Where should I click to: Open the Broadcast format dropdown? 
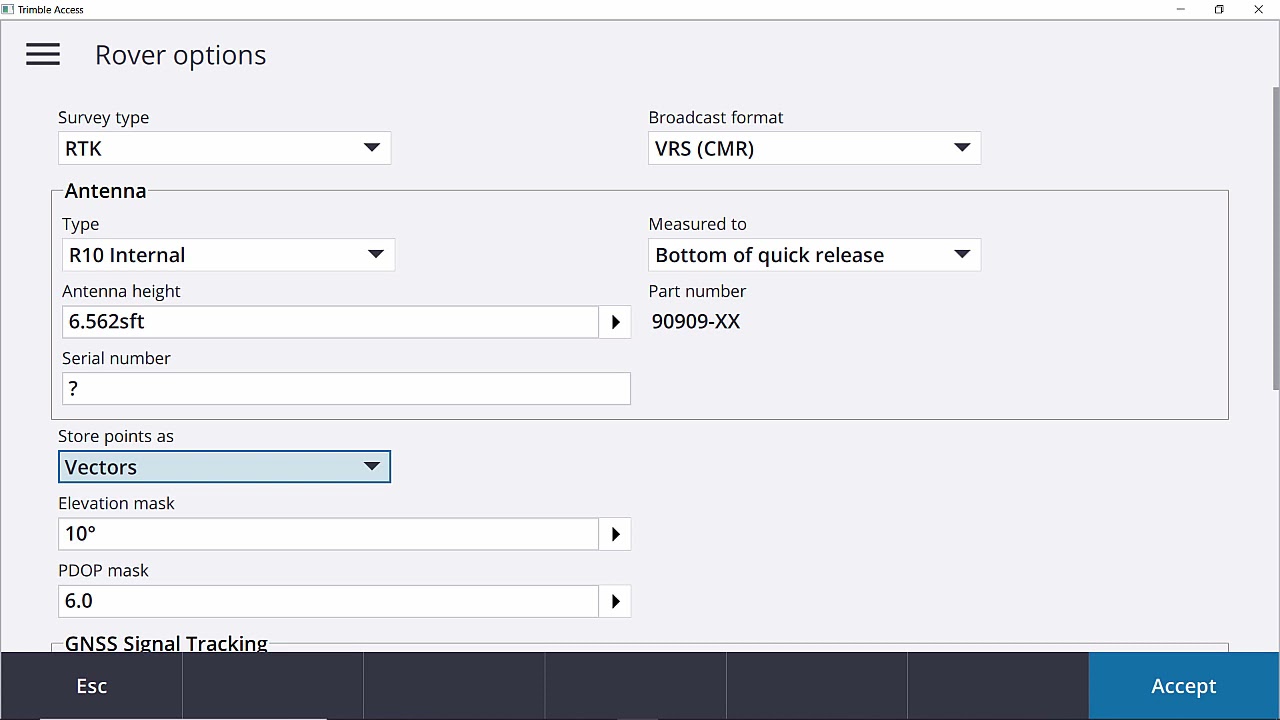tap(814, 148)
